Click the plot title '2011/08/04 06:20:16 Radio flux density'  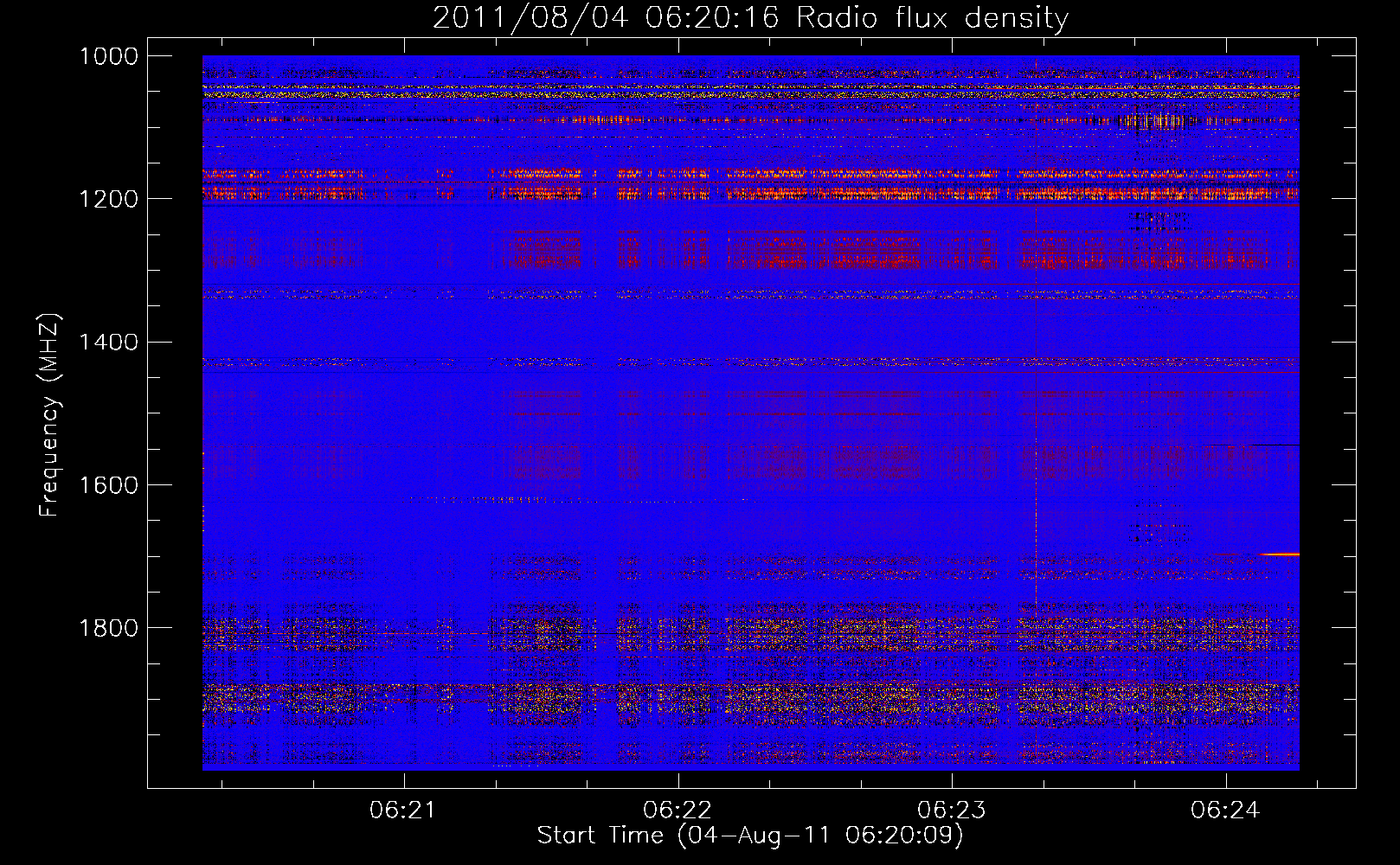(750, 17)
